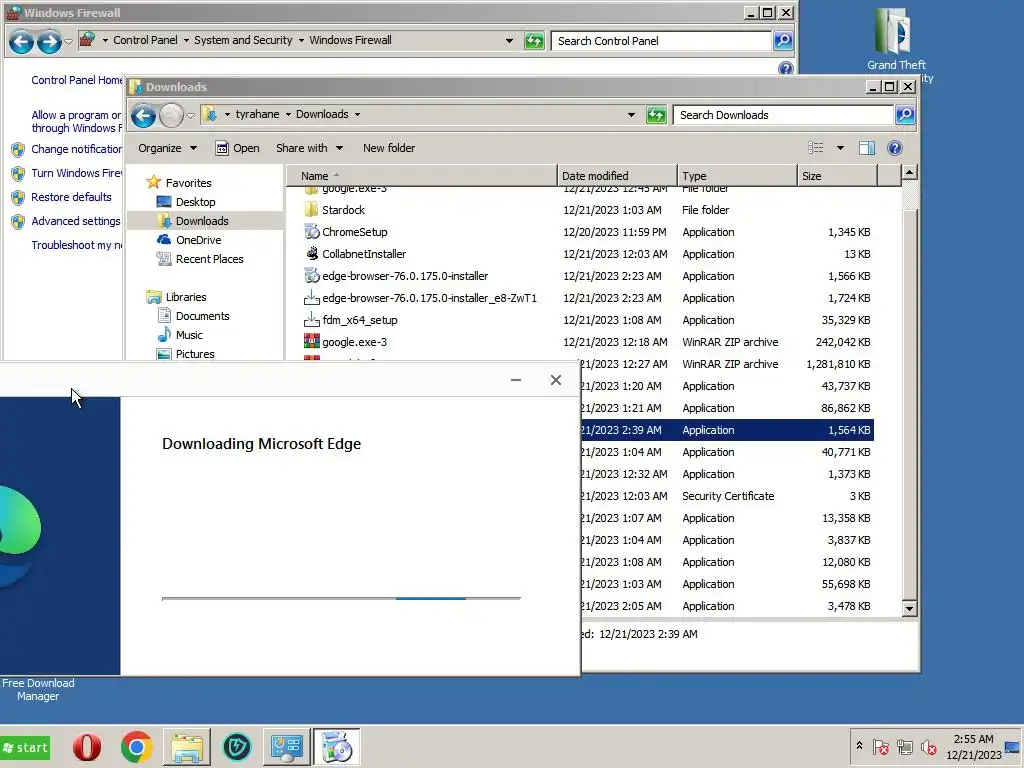Expand Firewall address bar history dropdown

[509, 41]
